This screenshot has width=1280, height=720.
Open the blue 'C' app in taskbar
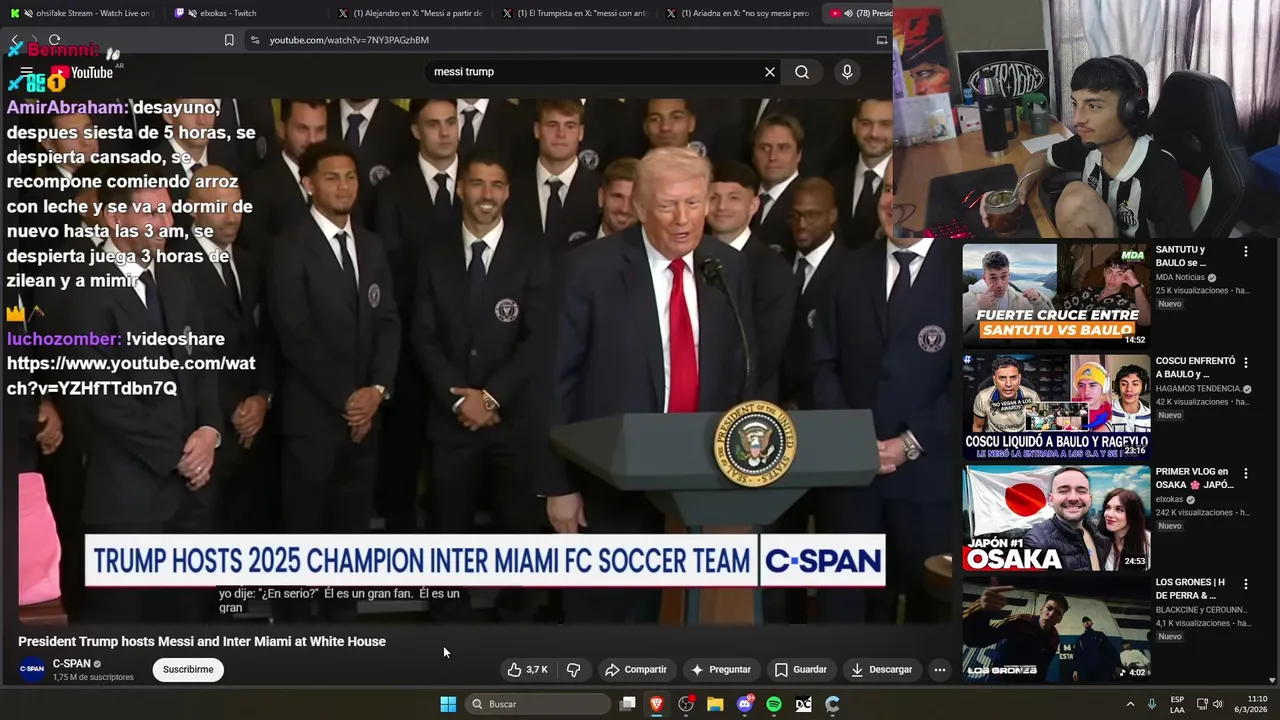click(832, 704)
